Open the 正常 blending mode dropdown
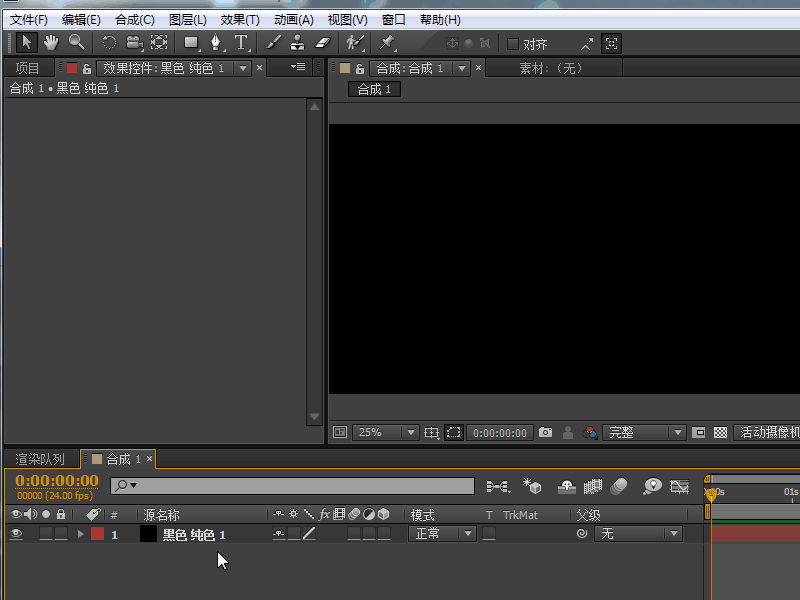Viewport: 800px width, 600px height. pyautogui.click(x=442, y=534)
